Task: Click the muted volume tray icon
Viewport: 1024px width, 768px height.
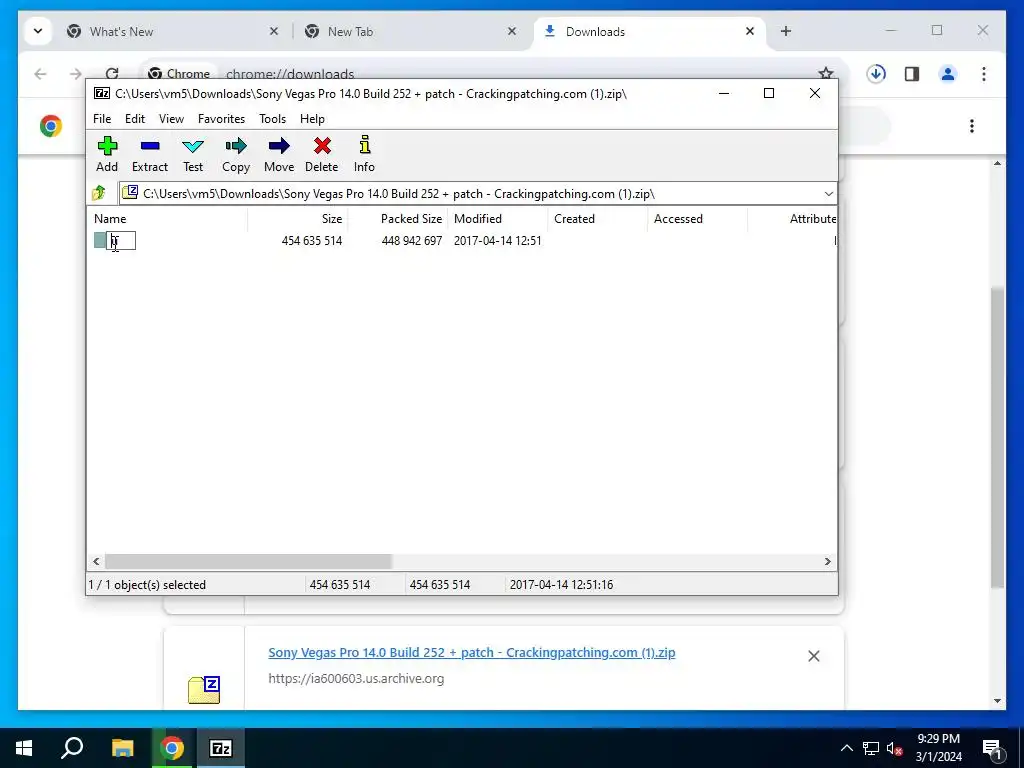Action: pyautogui.click(x=895, y=748)
